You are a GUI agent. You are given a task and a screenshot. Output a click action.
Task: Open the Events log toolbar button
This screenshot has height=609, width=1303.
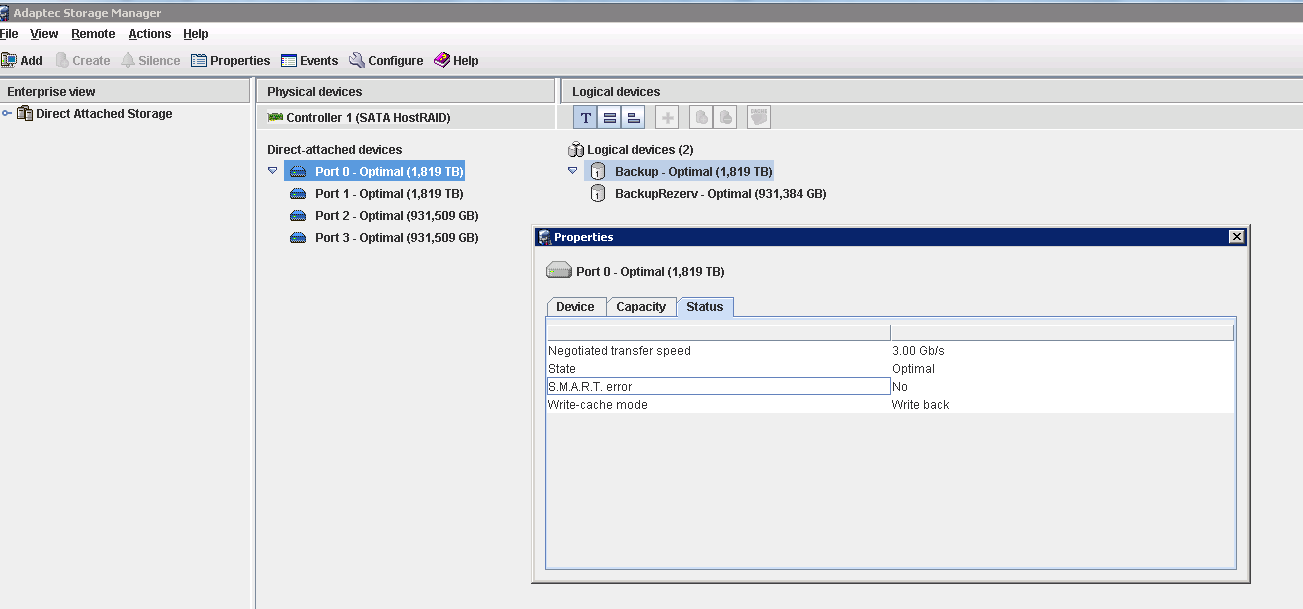(309, 60)
